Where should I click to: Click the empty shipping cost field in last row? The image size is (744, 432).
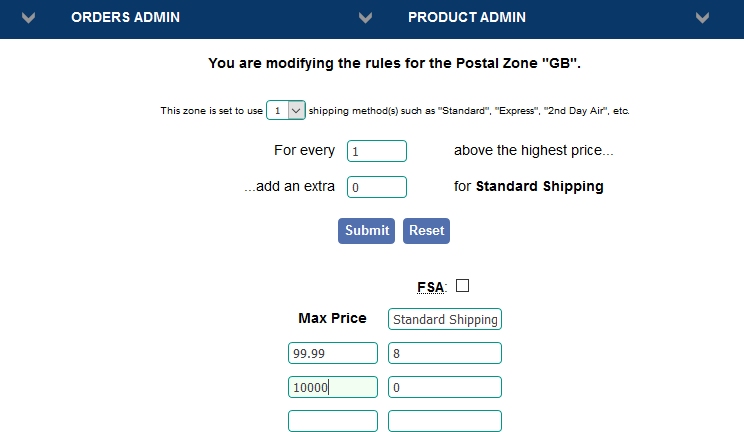444,421
